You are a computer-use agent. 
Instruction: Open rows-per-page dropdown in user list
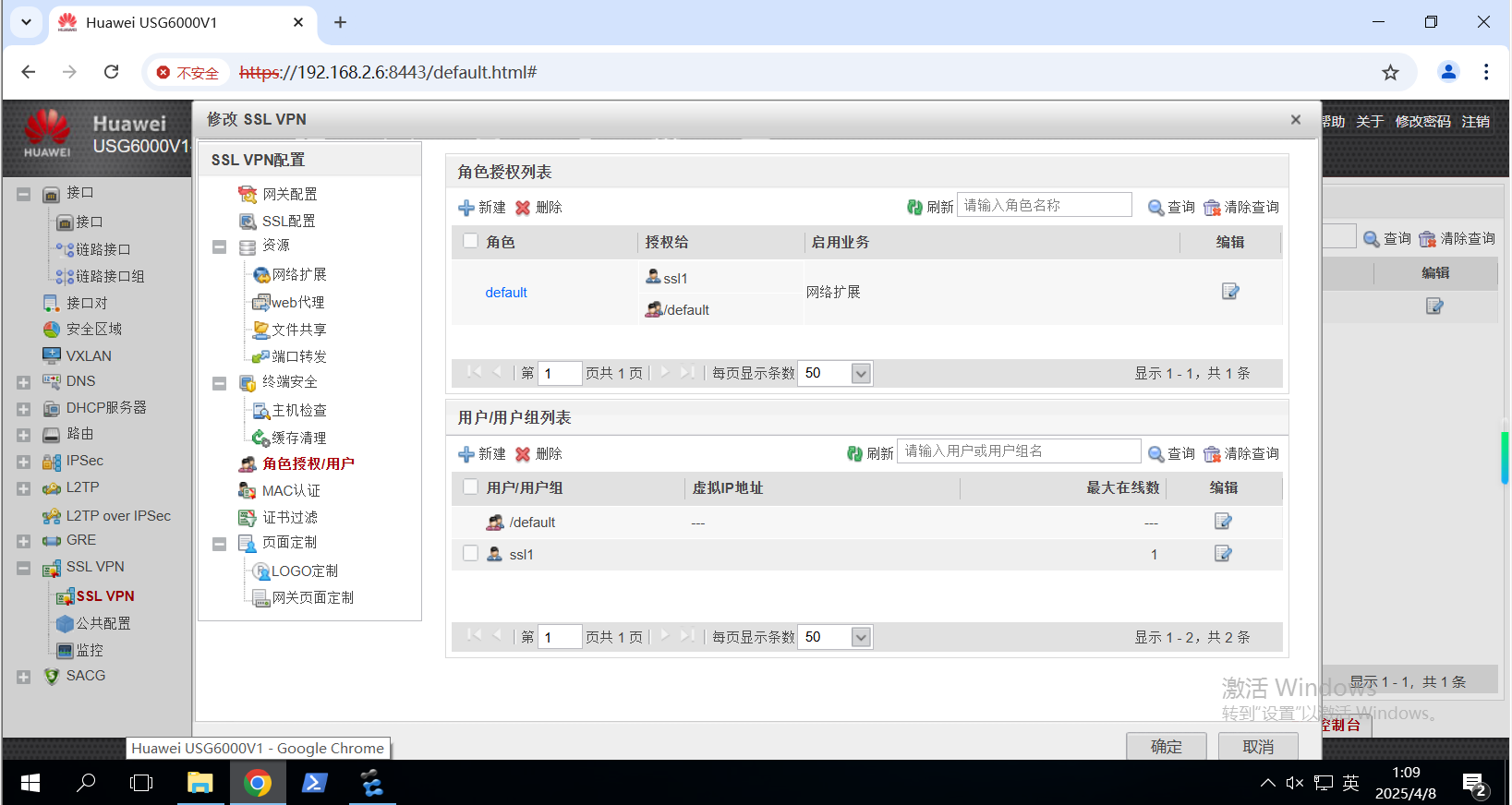point(861,638)
